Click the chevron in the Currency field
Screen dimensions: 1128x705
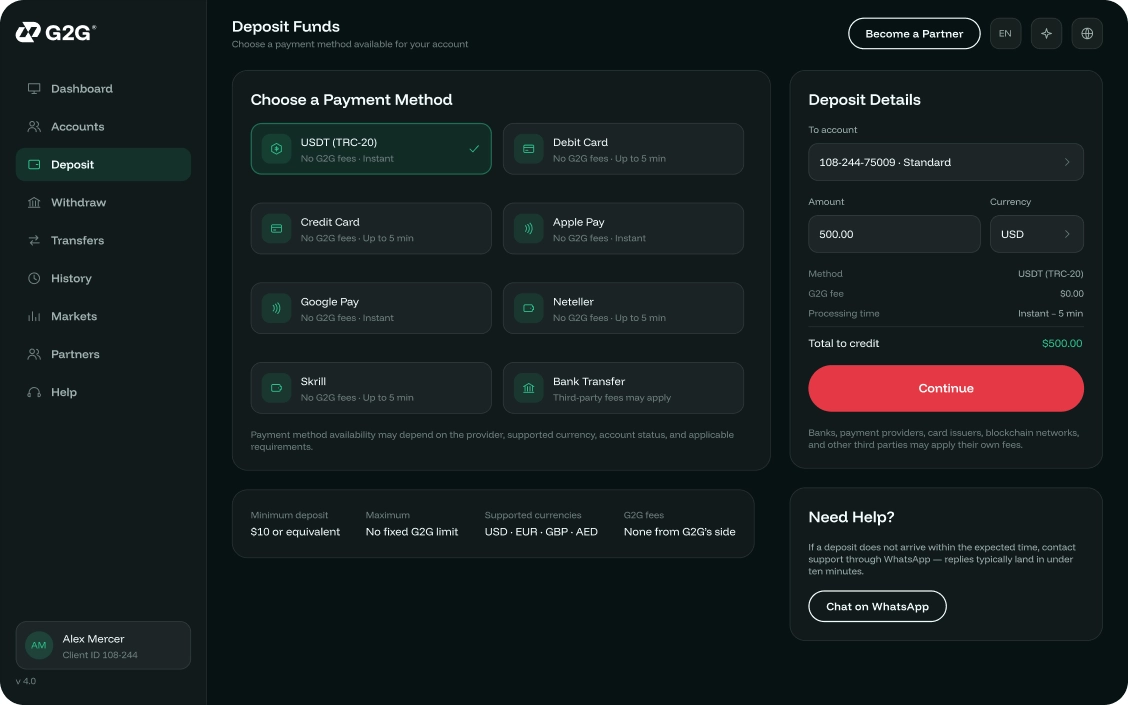(x=1067, y=235)
